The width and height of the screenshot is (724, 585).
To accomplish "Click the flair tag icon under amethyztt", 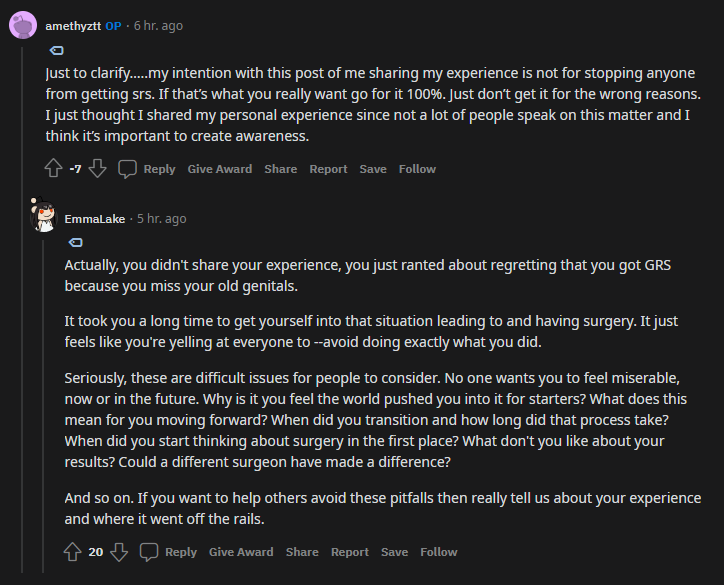I will [x=56, y=50].
